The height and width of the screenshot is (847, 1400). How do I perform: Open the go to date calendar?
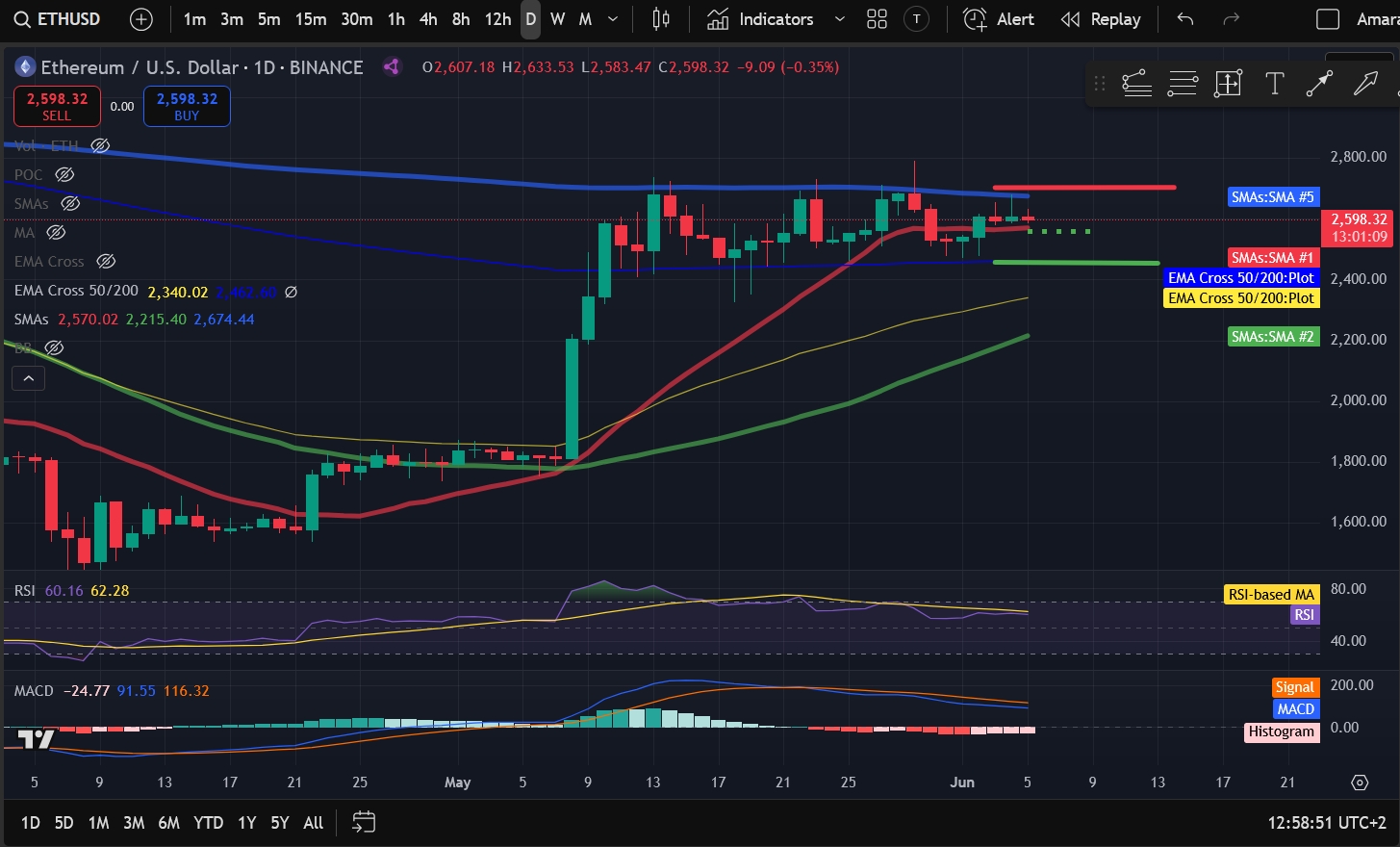pyautogui.click(x=364, y=822)
